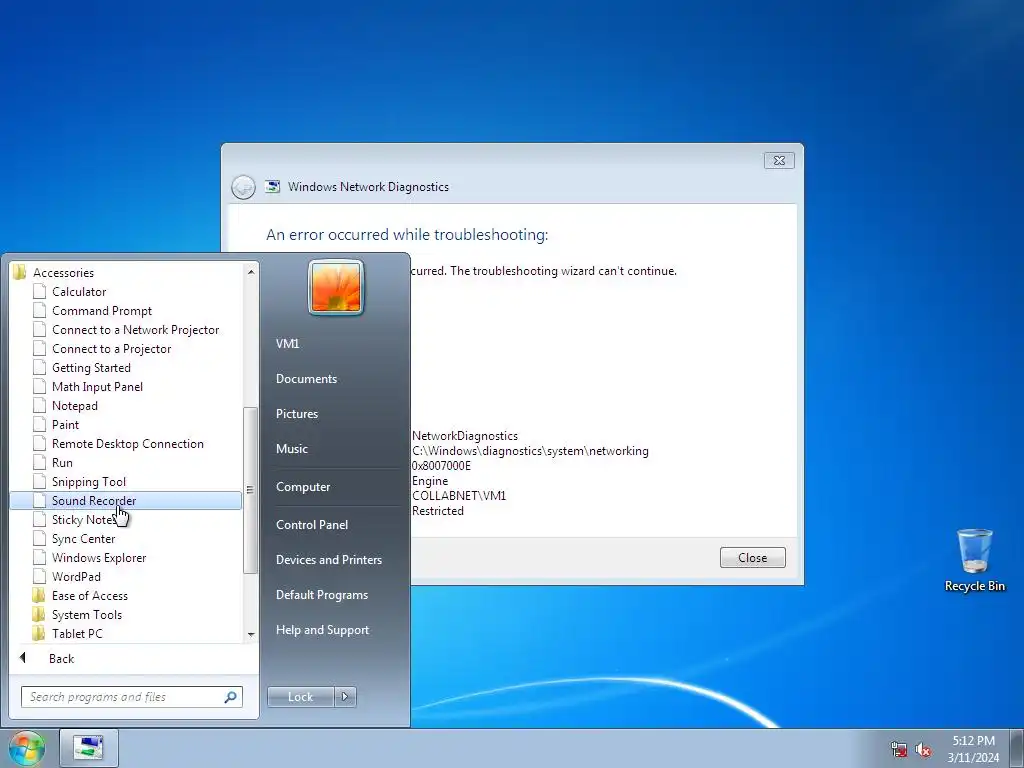Viewport: 1024px width, 768px height.
Task: Open Sync Center
Action: 84,539
